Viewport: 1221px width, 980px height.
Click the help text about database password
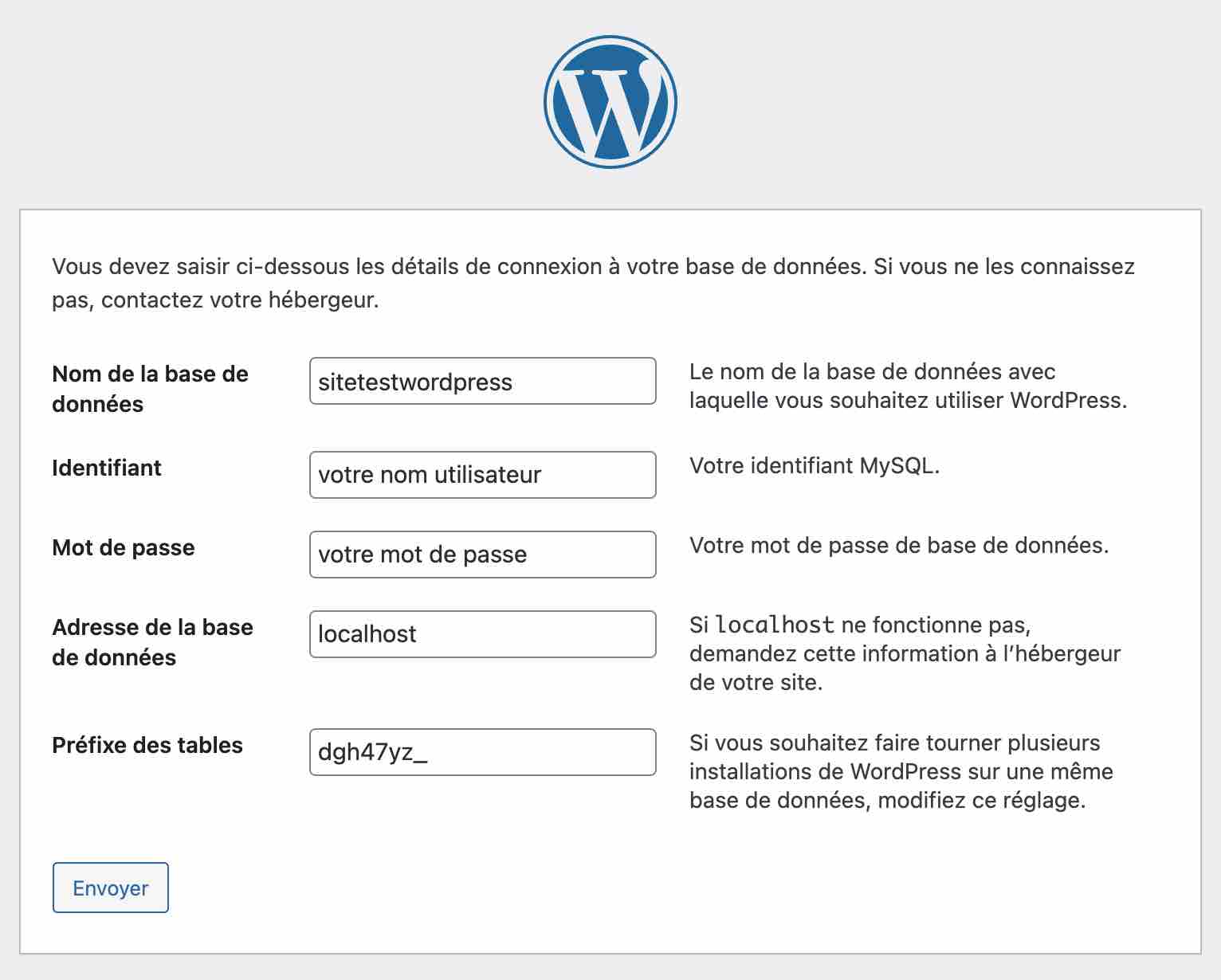tap(899, 546)
